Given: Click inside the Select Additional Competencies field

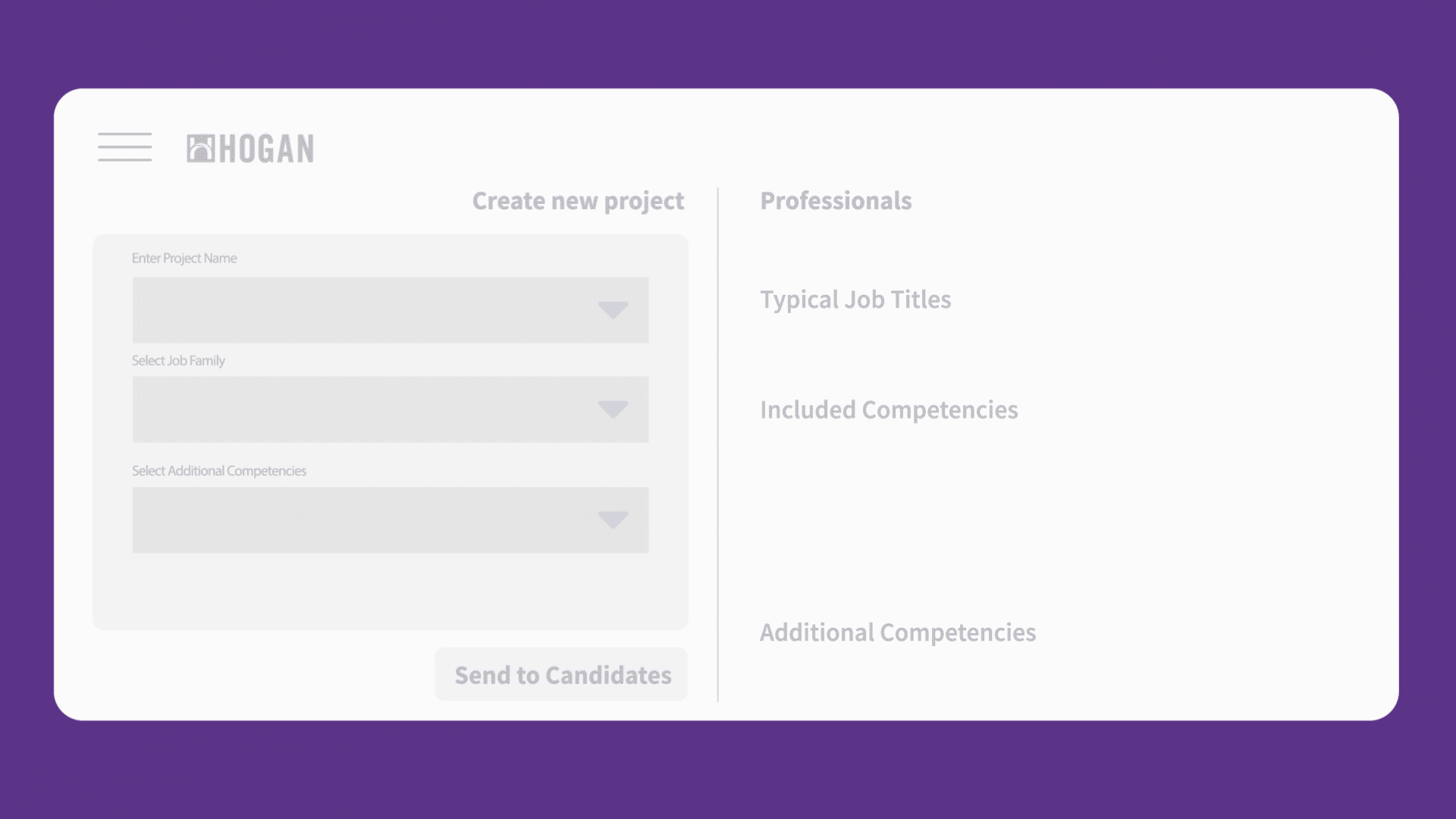Looking at the screenshot, I should coord(391,520).
